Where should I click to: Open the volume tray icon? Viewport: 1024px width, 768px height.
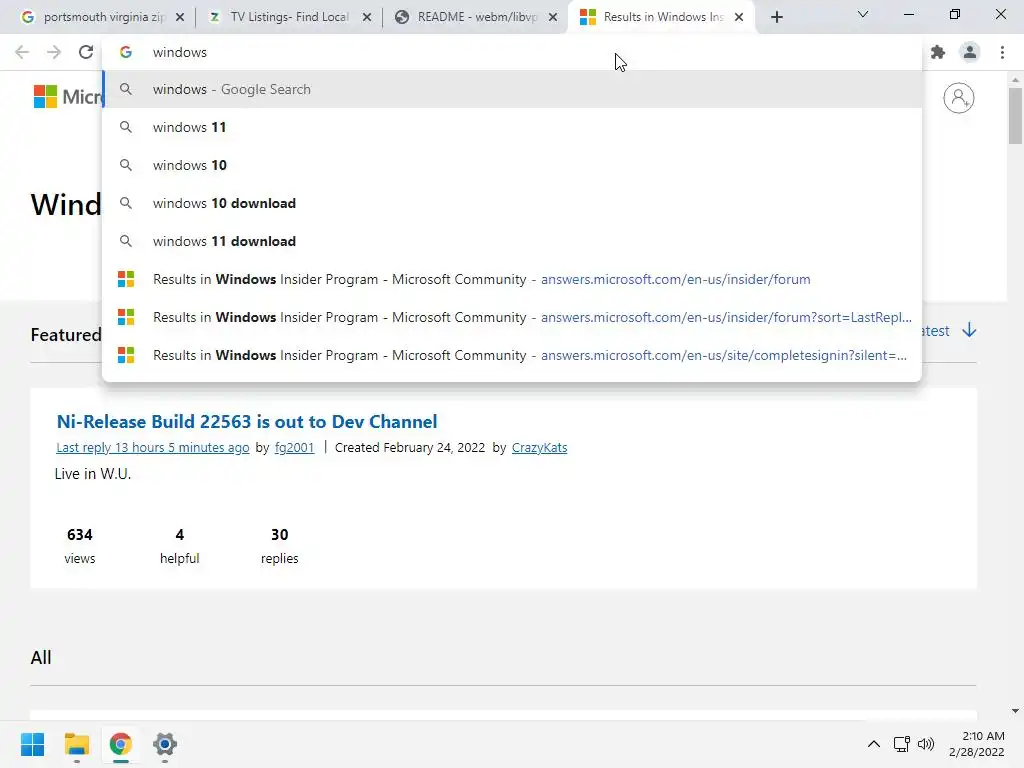point(925,744)
